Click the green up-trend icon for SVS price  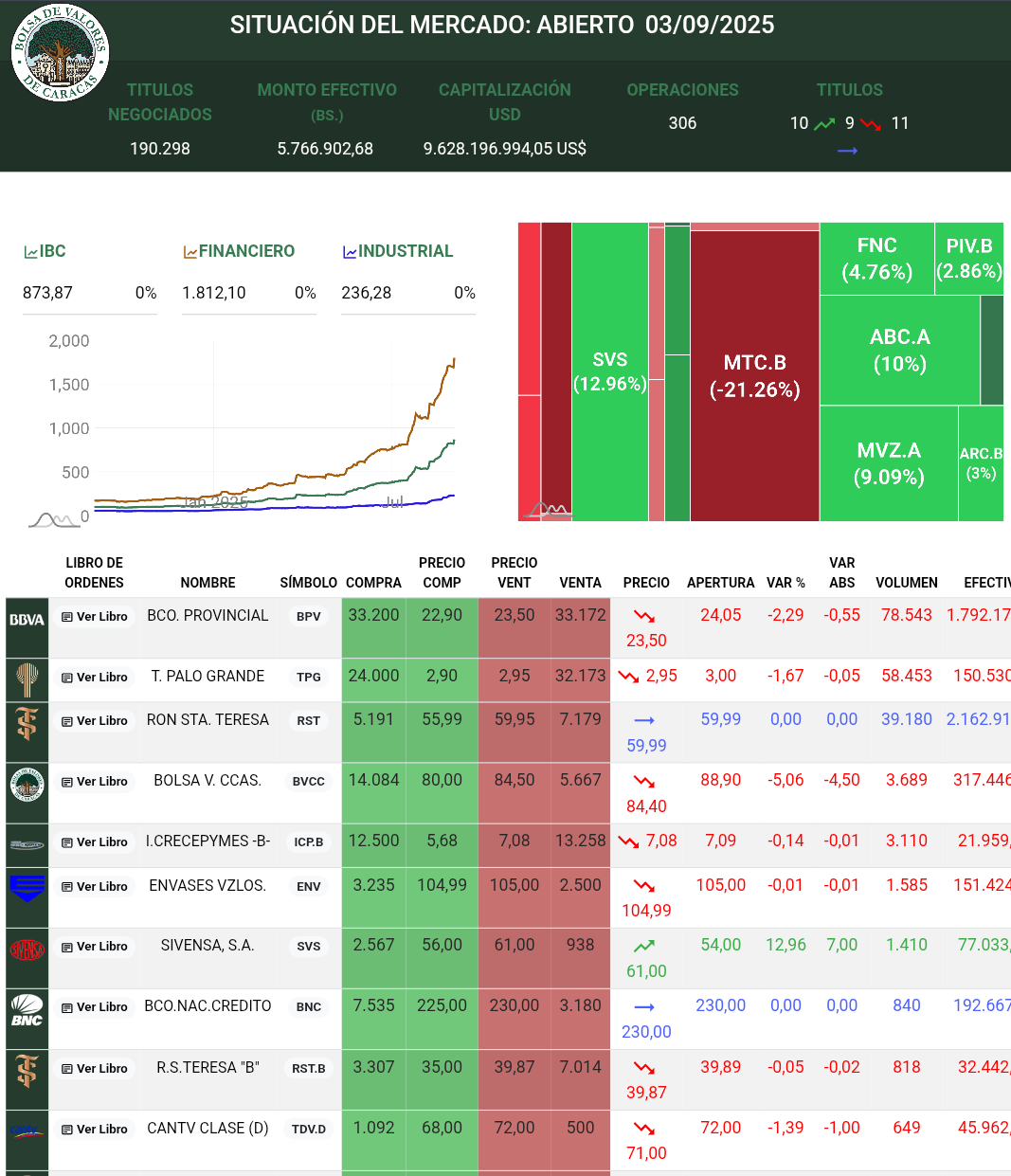644,946
